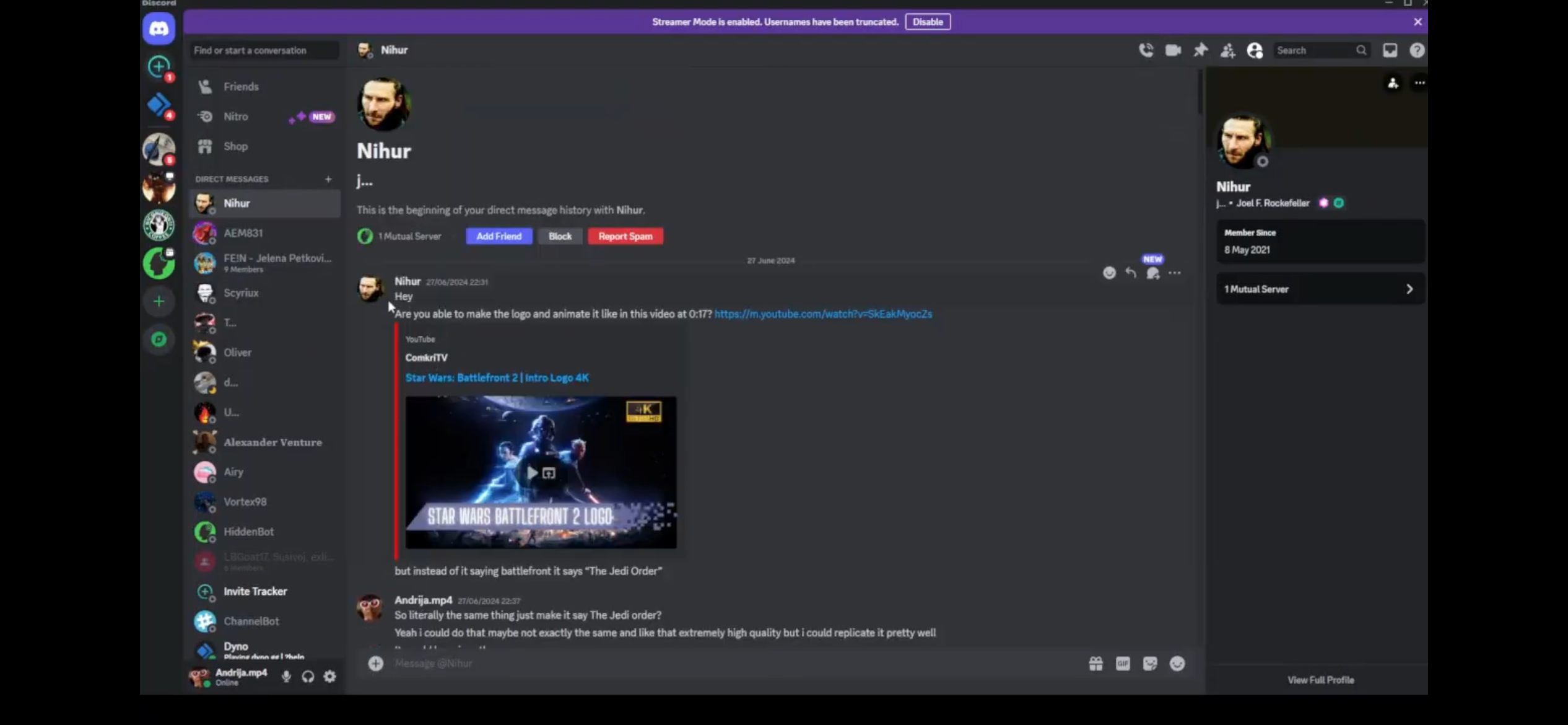Open the profile panel more options menu

tap(1419, 83)
